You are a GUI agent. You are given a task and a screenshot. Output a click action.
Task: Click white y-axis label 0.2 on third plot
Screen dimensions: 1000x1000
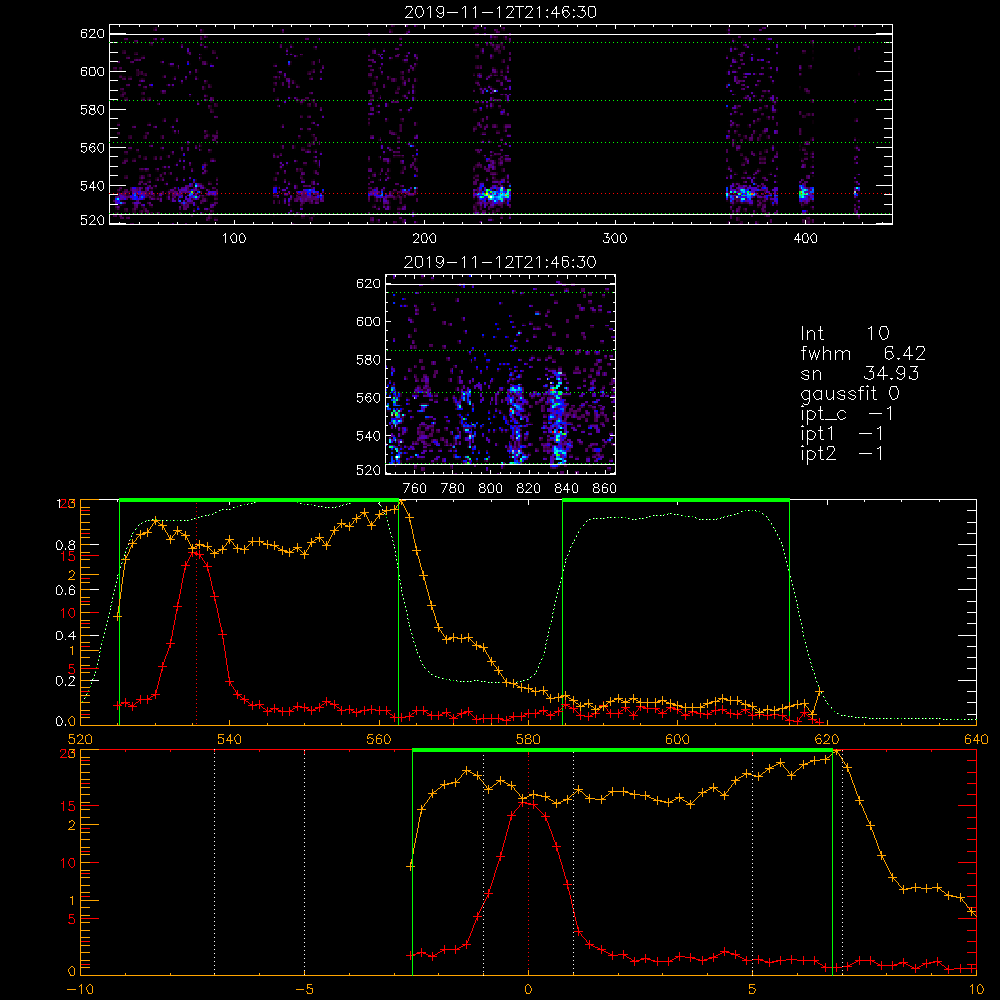coord(65,680)
